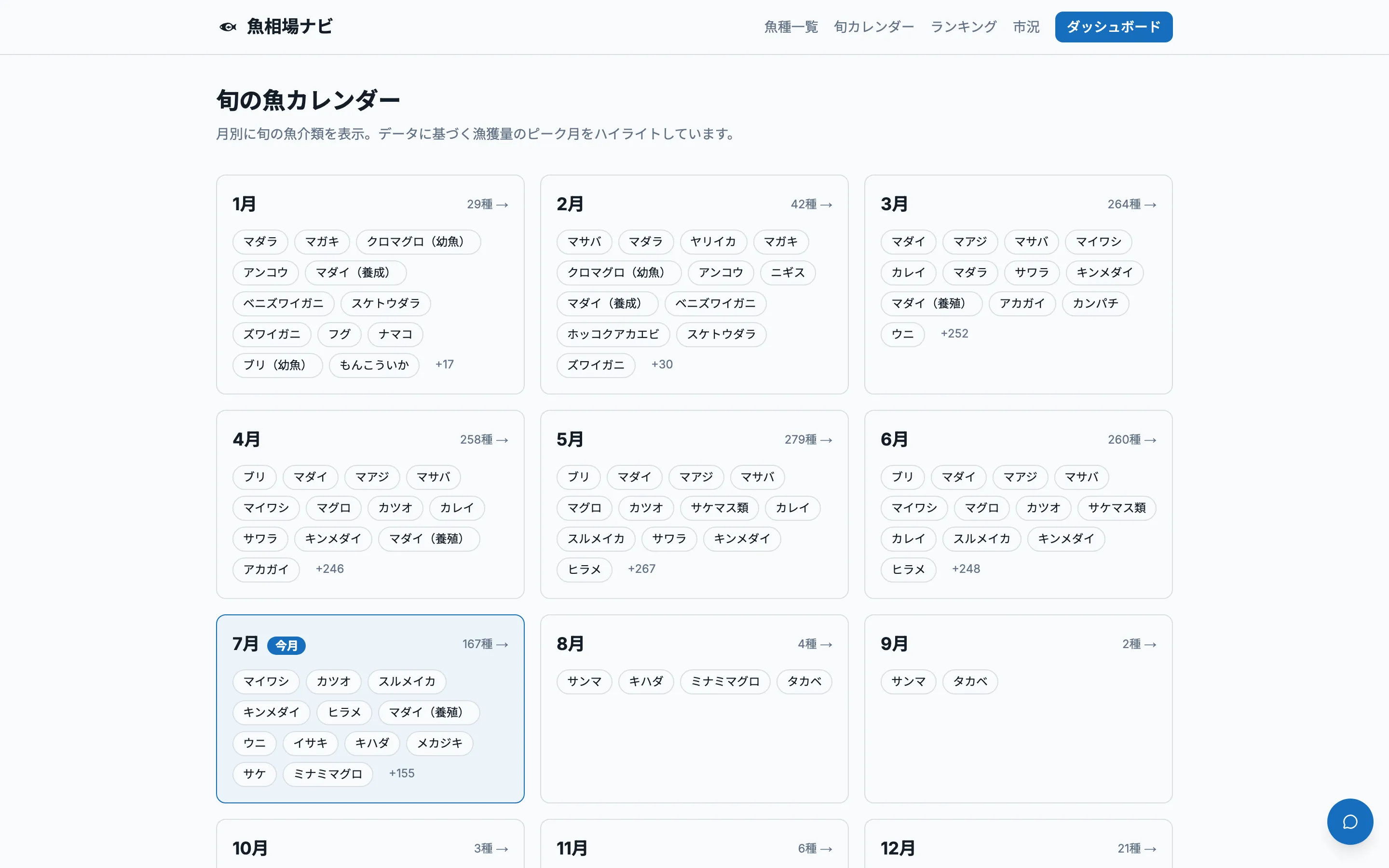Show +155 more species in 7月
1389x868 pixels.
click(x=401, y=773)
